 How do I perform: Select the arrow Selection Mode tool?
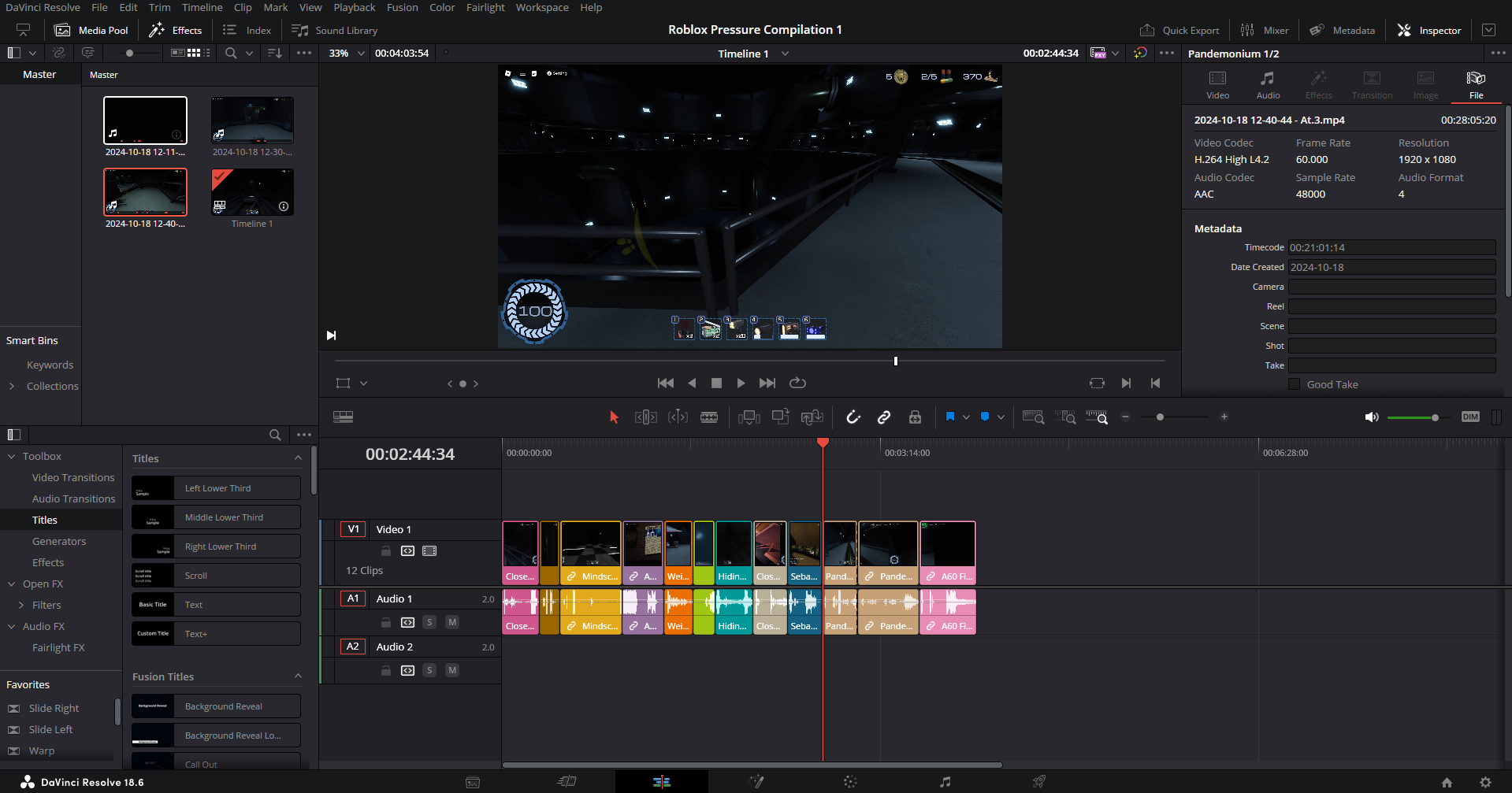[x=614, y=417]
